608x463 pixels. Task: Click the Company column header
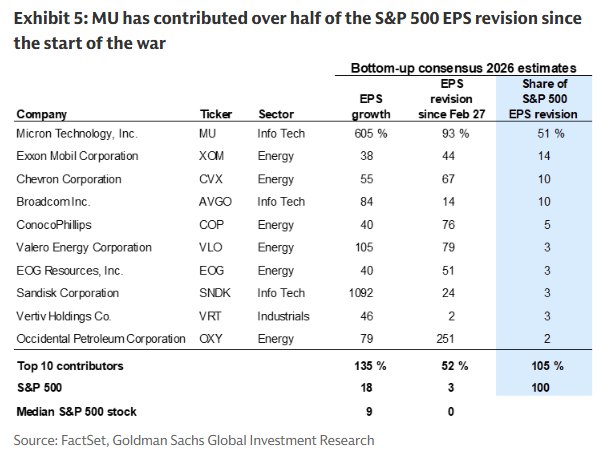(42, 114)
